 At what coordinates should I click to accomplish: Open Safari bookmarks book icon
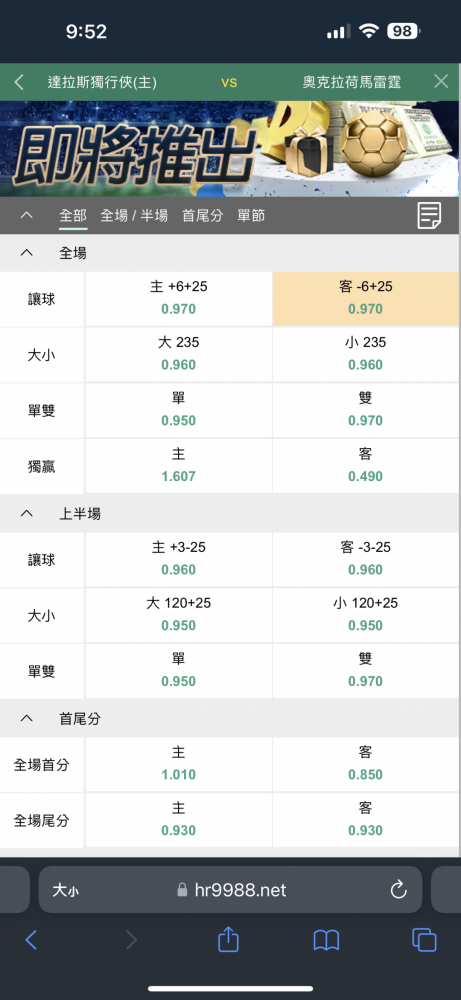[x=326, y=940]
